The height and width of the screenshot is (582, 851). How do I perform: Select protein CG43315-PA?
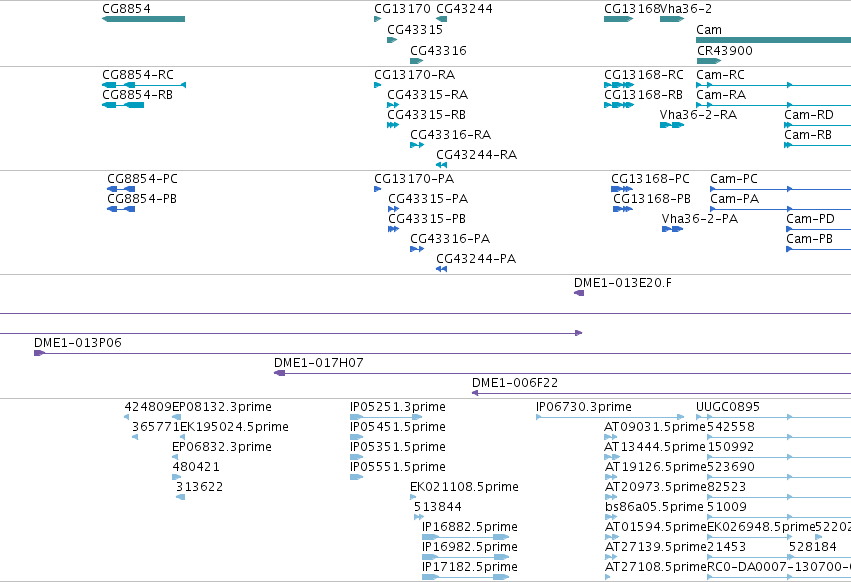click(428, 199)
